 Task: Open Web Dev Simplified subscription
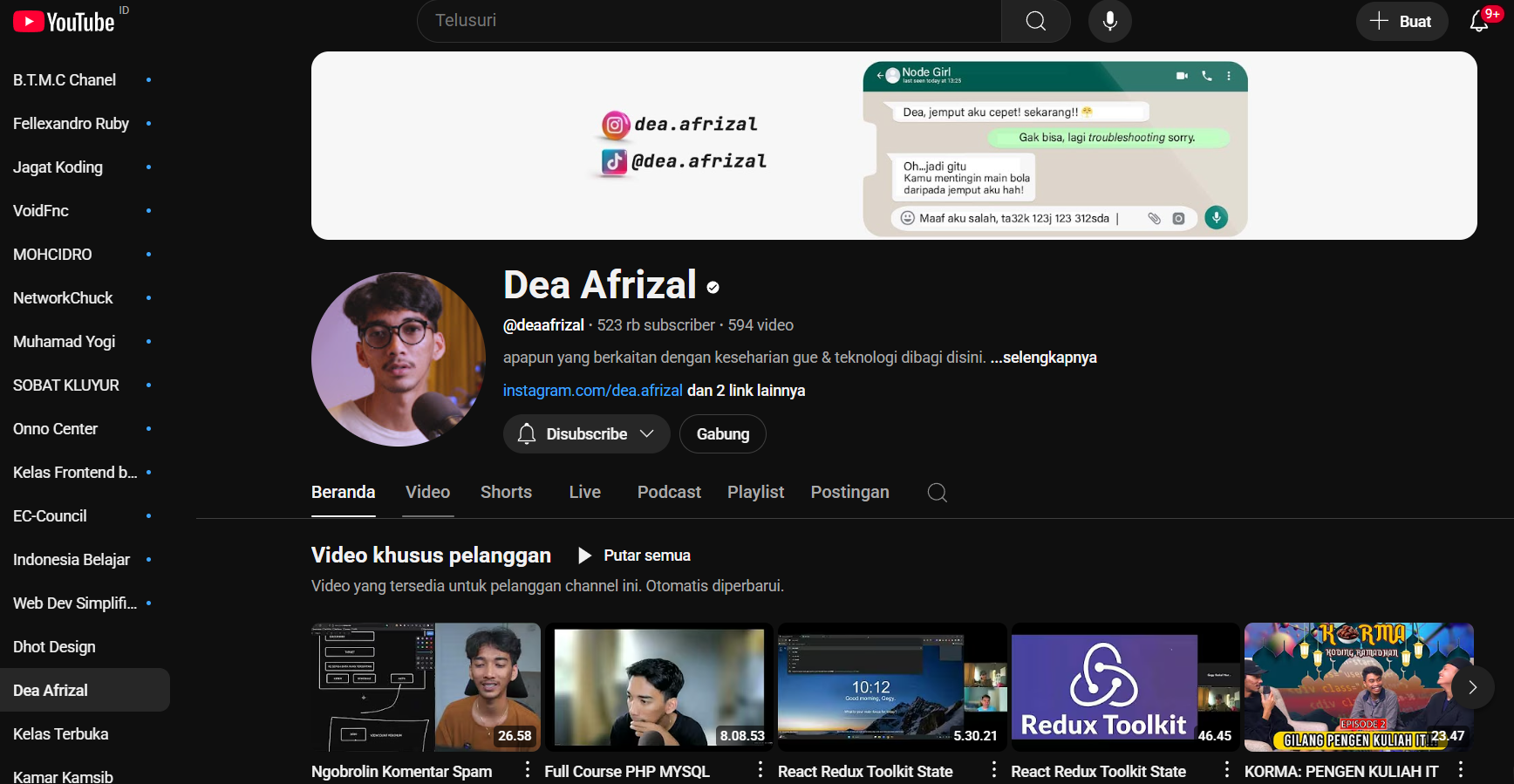click(x=85, y=603)
